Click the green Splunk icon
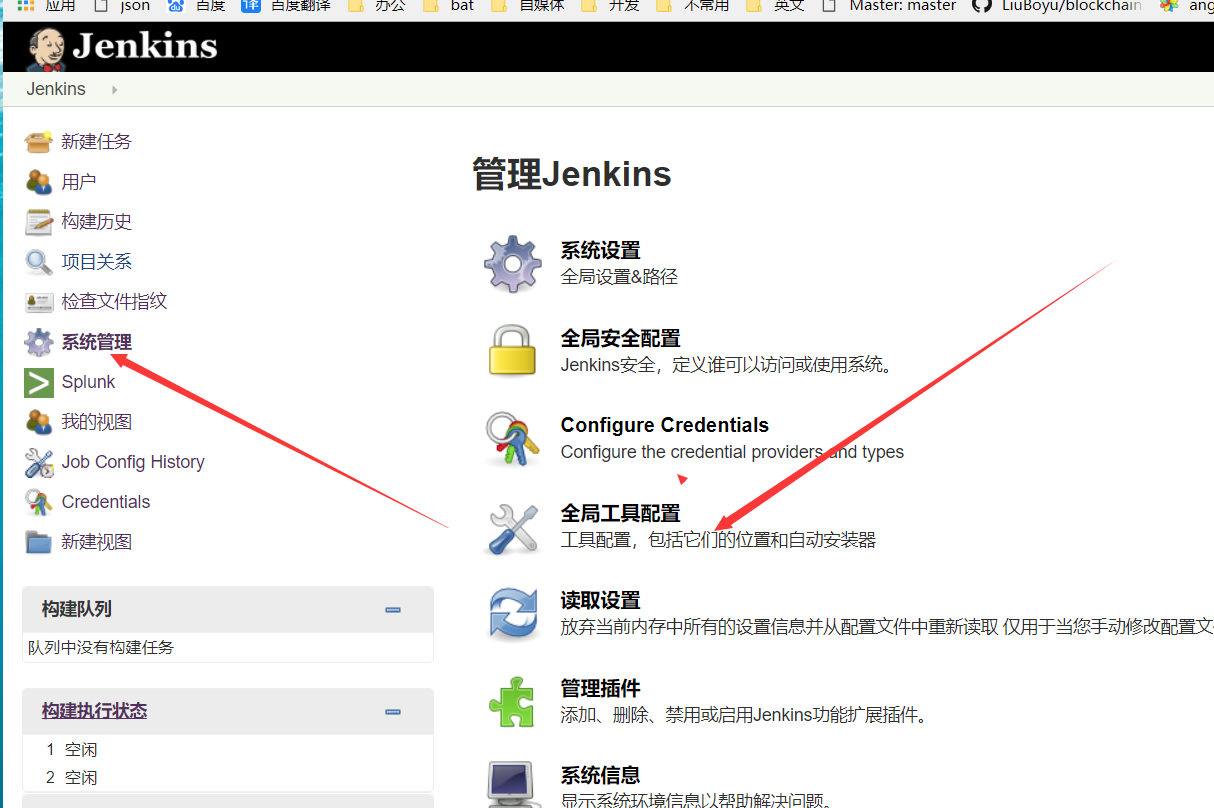 (x=38, y=382)
